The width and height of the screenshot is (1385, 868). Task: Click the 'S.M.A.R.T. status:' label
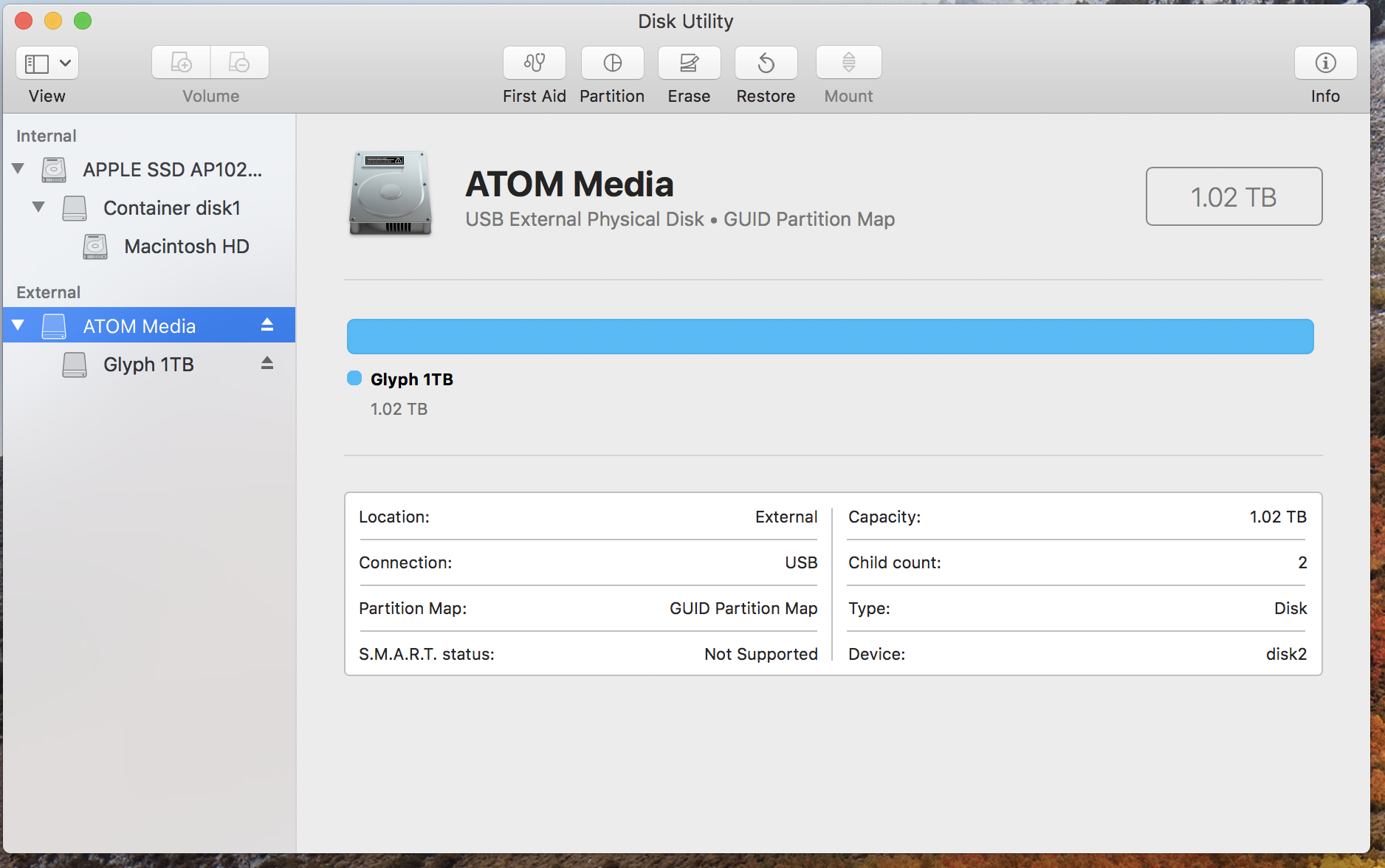point(427,655)
